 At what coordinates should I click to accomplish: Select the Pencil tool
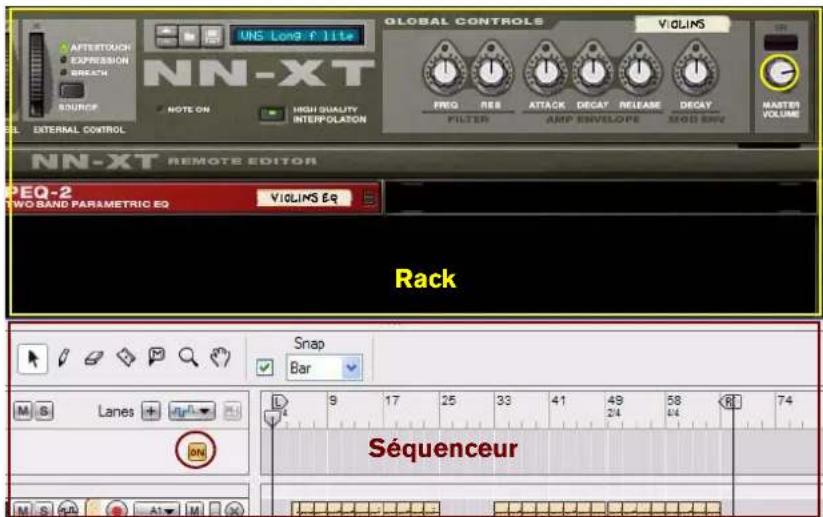pos(64,358)
